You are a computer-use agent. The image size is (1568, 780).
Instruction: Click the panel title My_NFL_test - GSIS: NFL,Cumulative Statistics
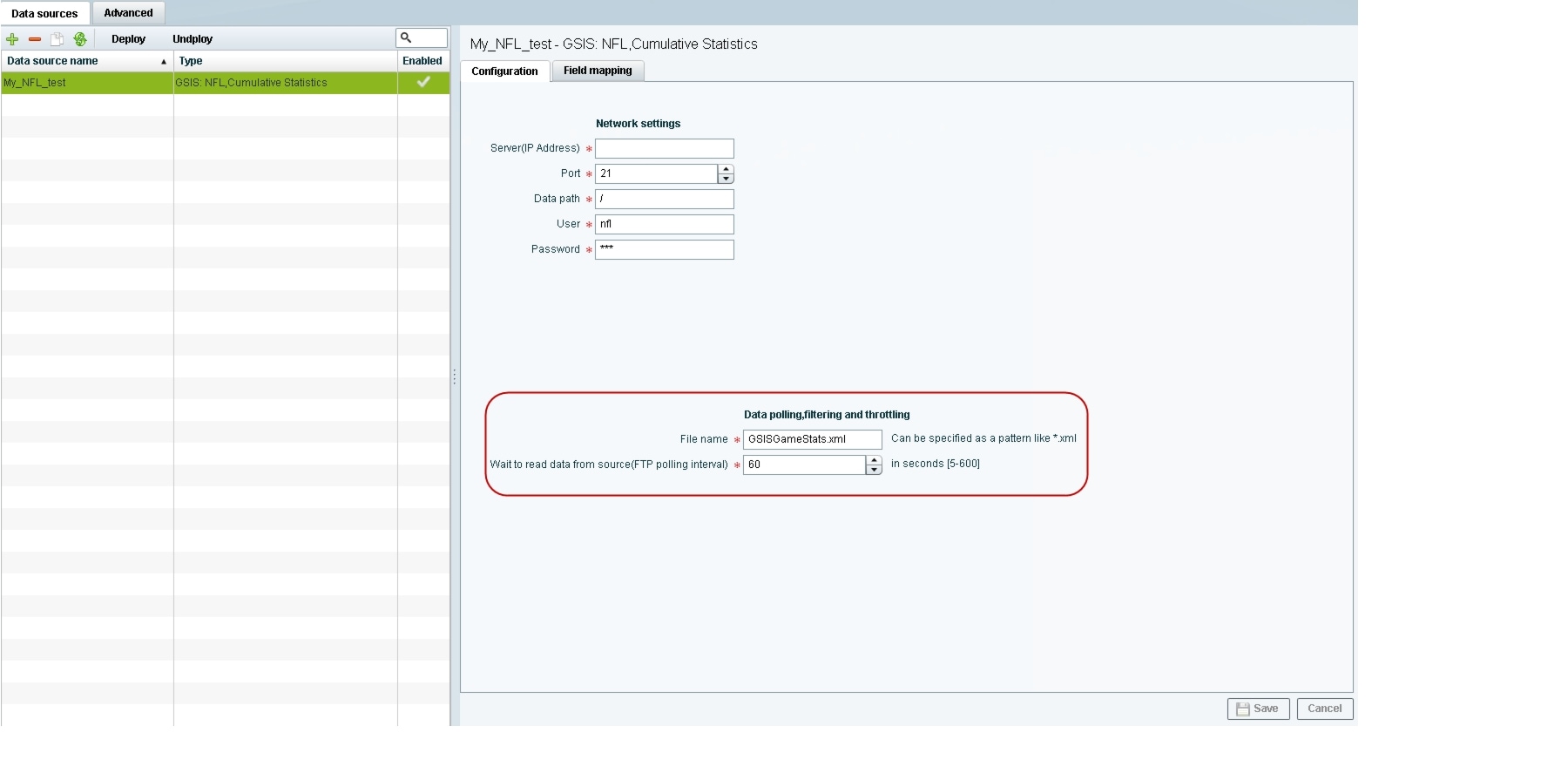[613, 44]
